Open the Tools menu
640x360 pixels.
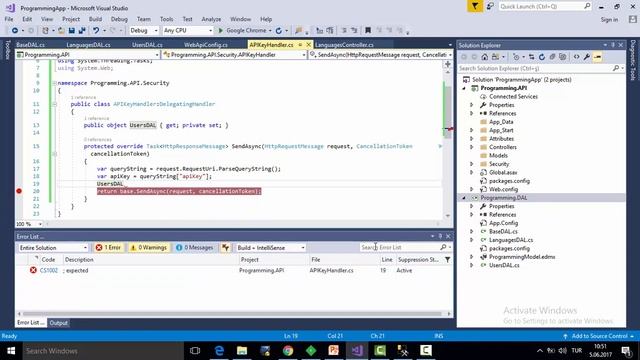point(166,19)
